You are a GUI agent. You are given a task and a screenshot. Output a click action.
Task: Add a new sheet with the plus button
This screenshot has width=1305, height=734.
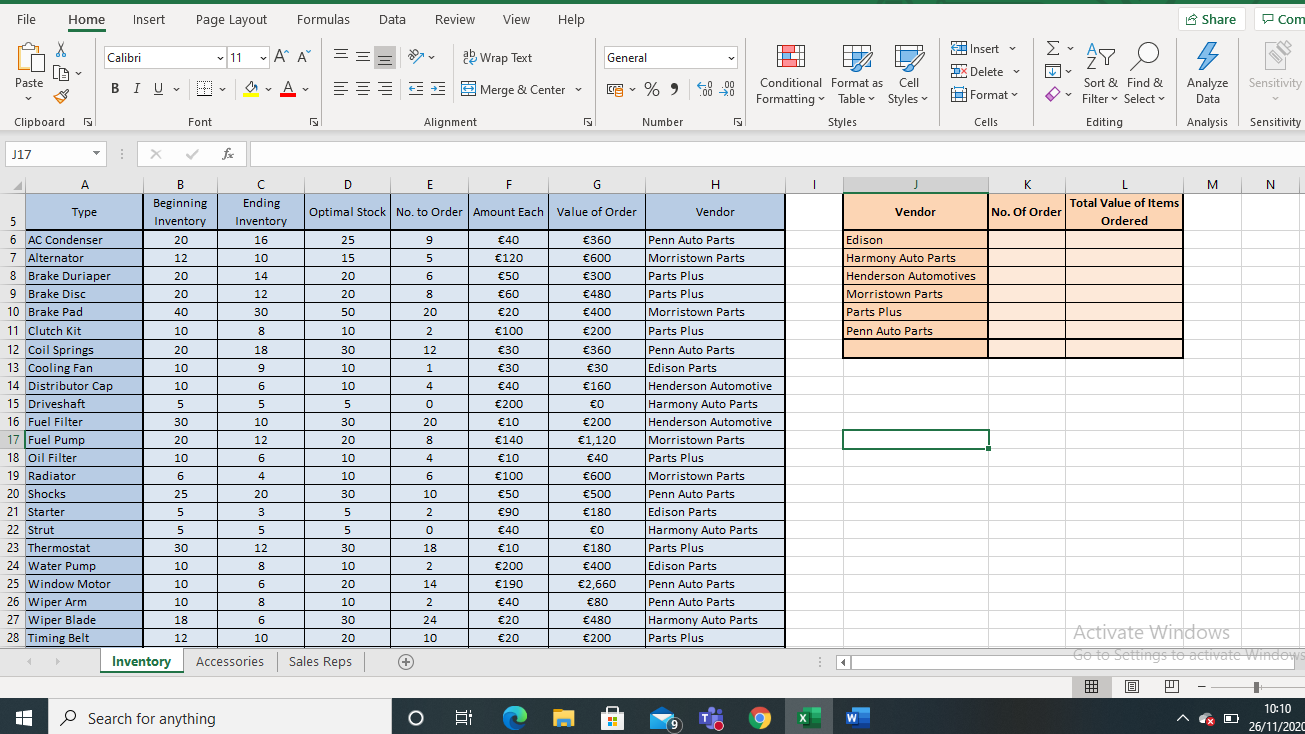point(405,661)
